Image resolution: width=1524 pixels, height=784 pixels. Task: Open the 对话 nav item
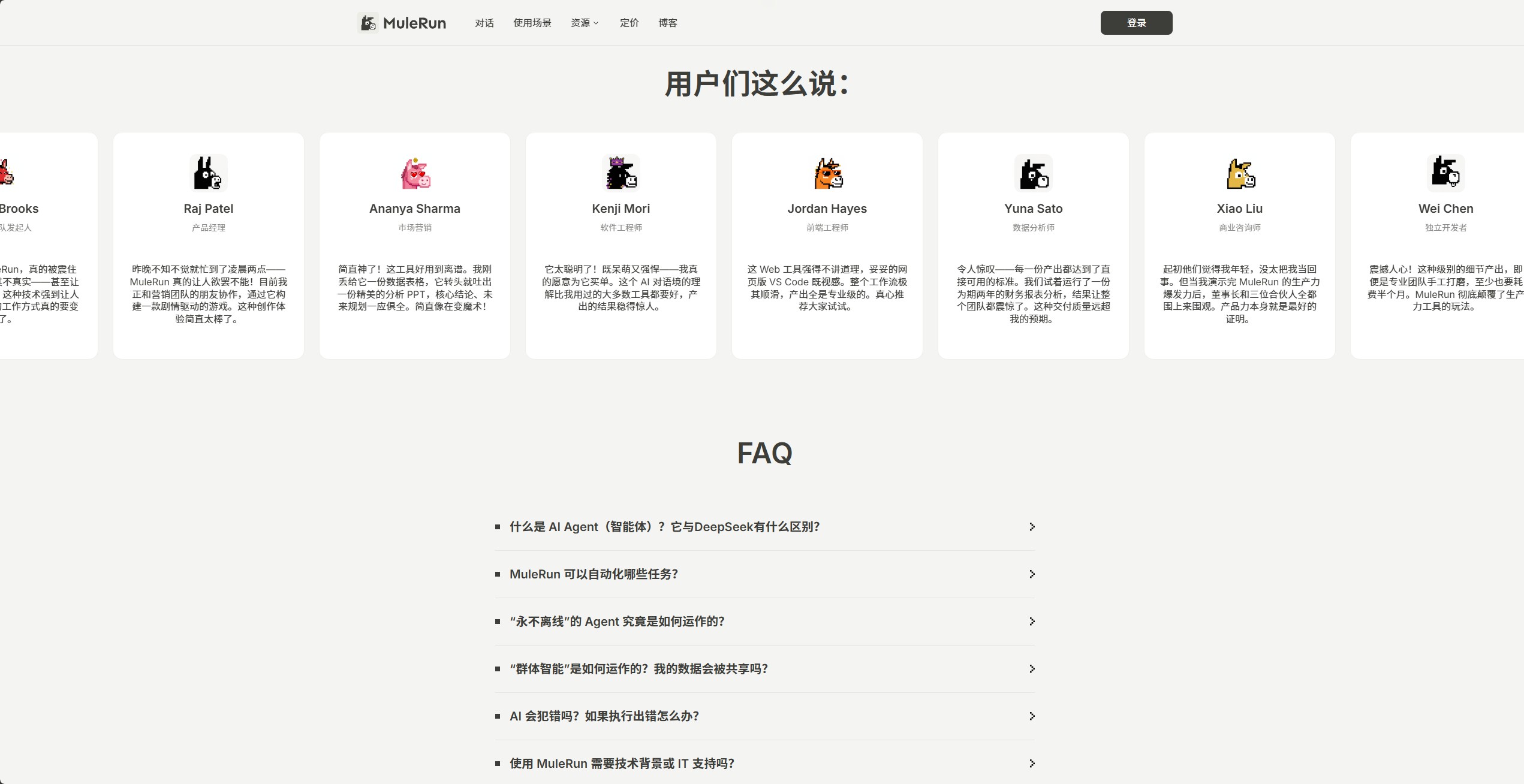484,23
